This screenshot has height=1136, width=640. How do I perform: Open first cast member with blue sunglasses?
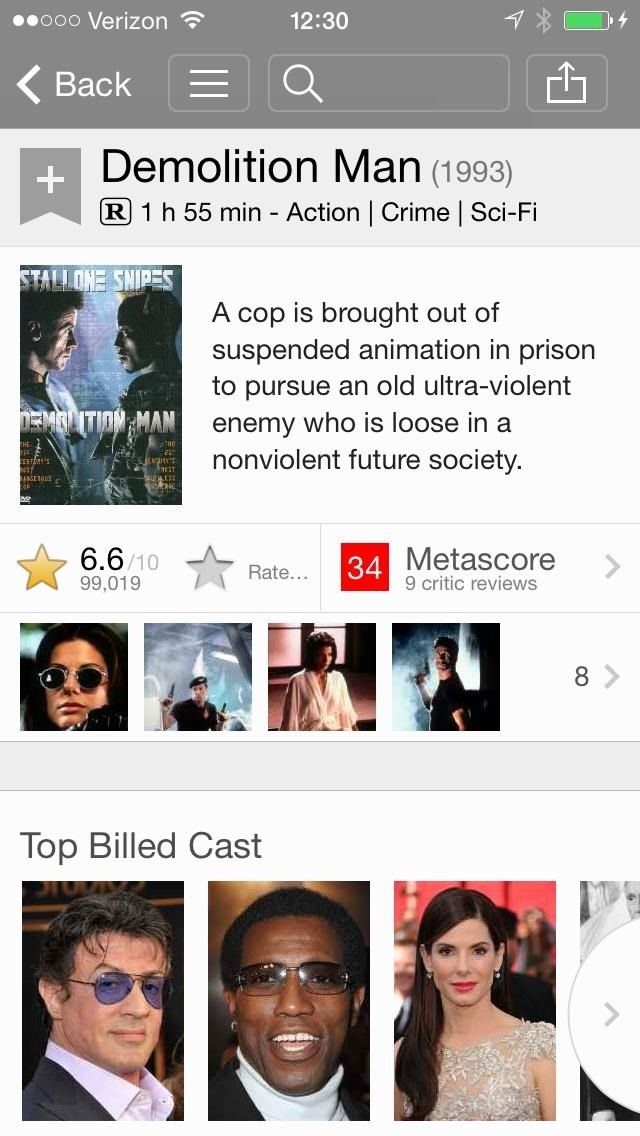[x=103, y=1001]
